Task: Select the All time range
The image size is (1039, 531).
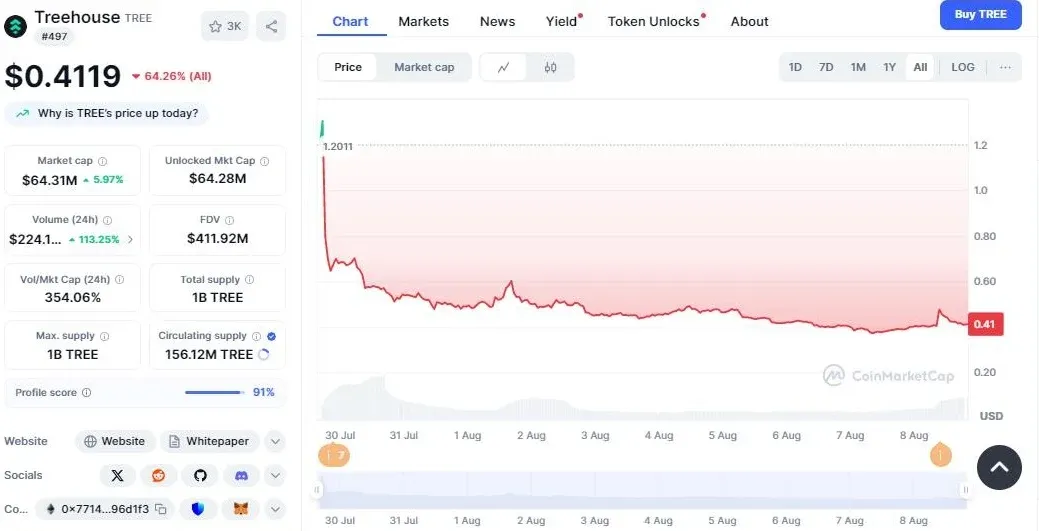Action: point(920,67)
